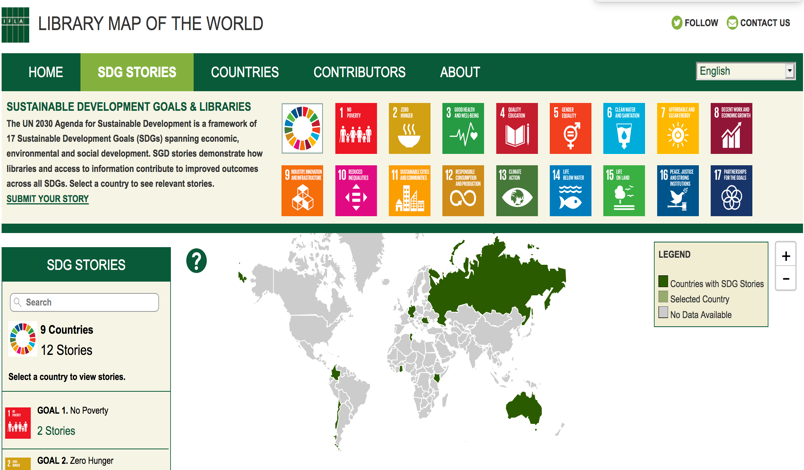
Task: Go to the HOME tab
Action: [x=46, y=72]
